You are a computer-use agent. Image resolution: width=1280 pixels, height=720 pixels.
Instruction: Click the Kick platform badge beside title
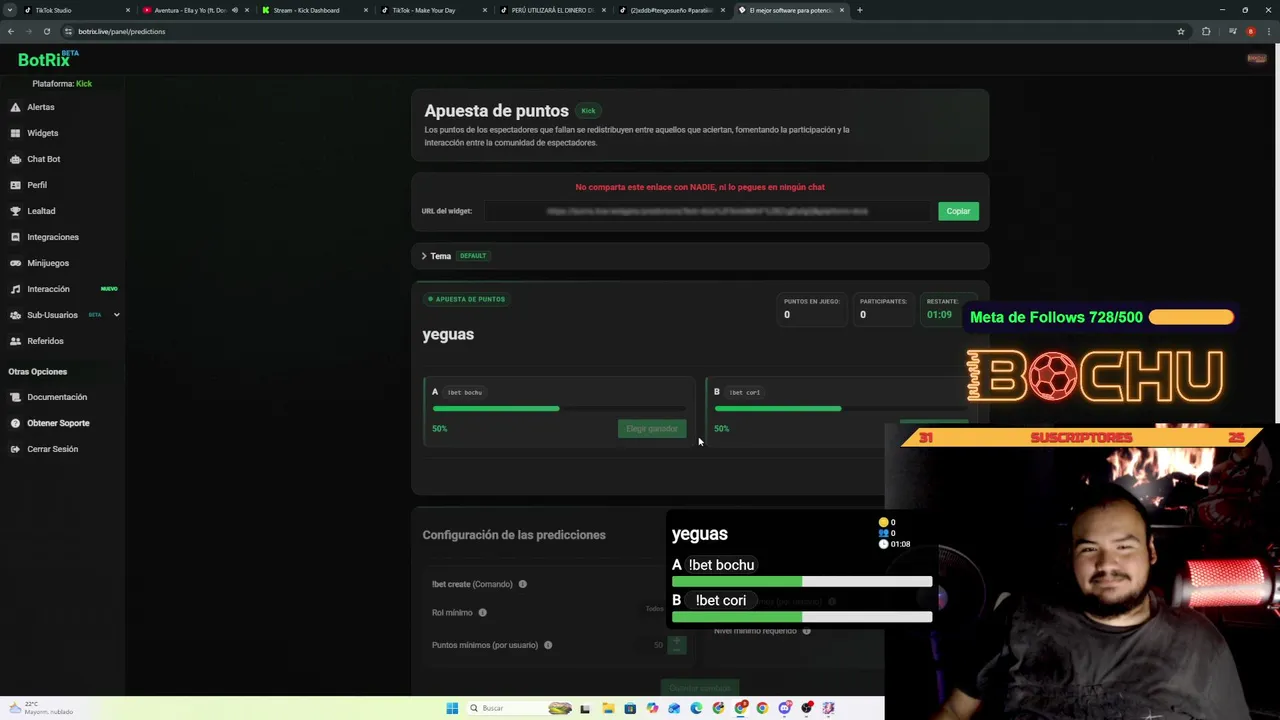click(x=588, y=111)
